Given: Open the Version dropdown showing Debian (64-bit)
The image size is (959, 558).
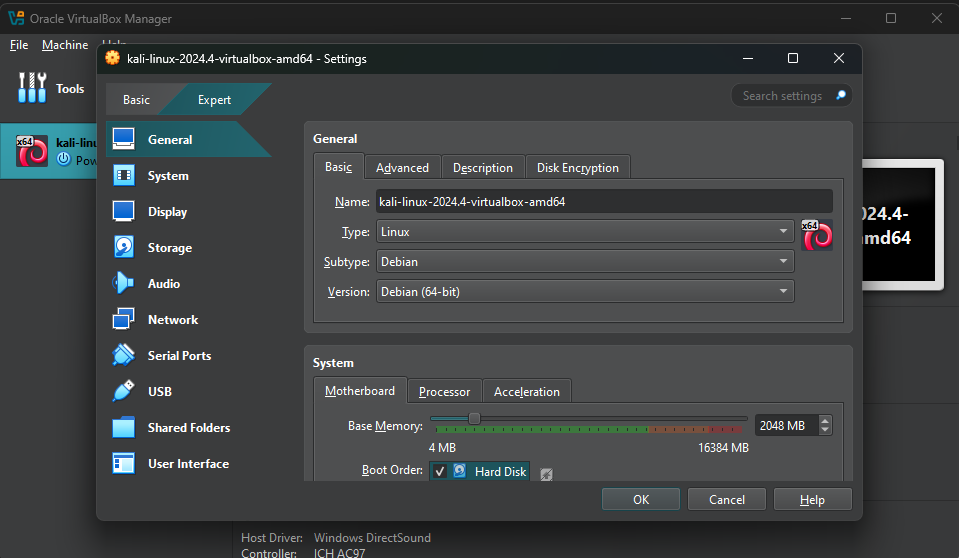Looking at the screenshot, I should pyautogui.click(x=585, y=291).
